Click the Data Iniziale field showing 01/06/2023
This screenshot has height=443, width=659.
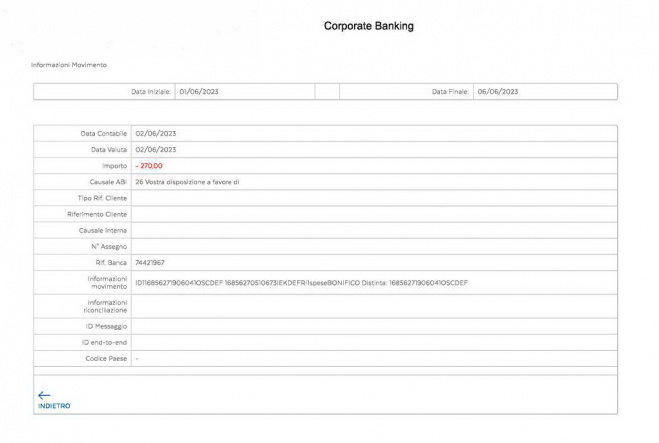pos(242,92)
